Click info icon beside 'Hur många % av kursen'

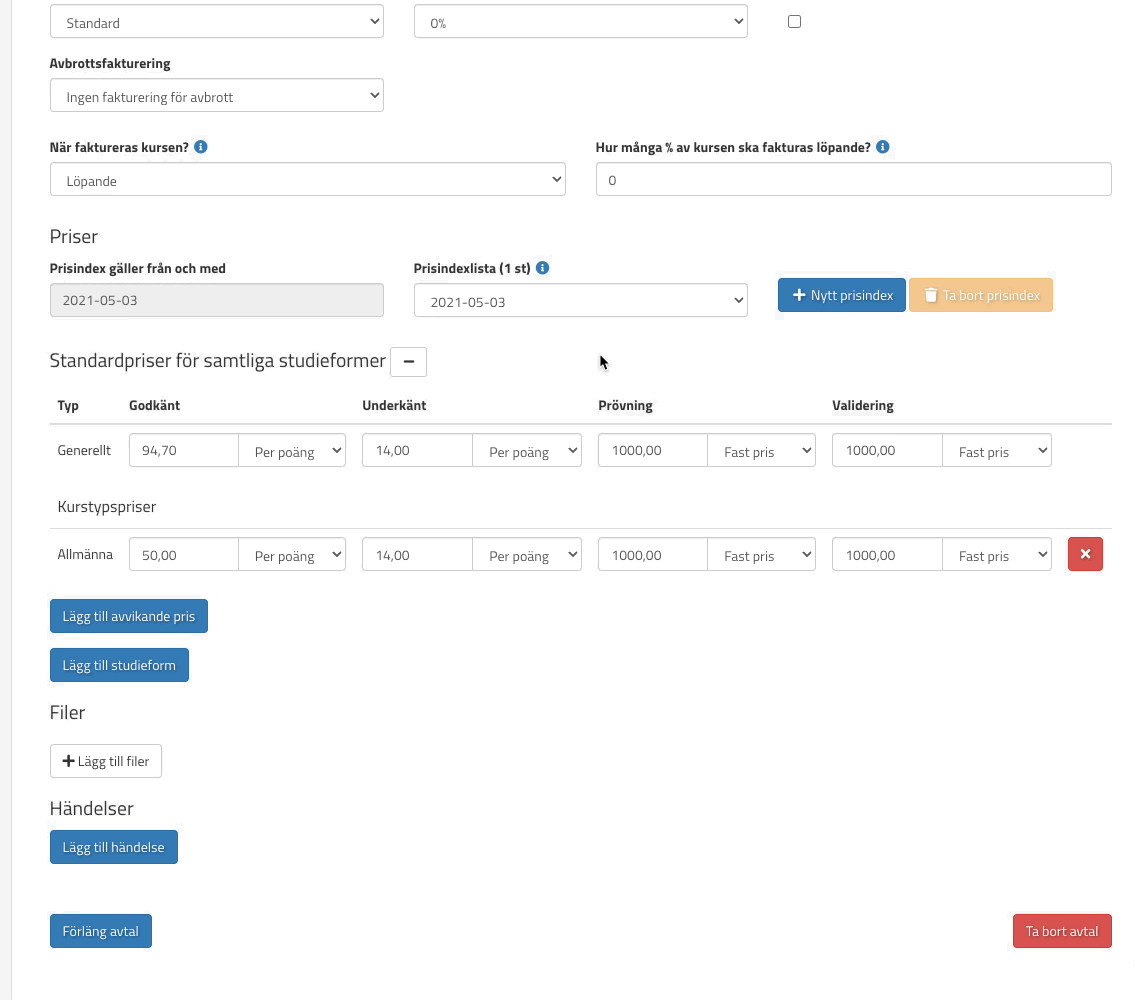coord(883,147)
